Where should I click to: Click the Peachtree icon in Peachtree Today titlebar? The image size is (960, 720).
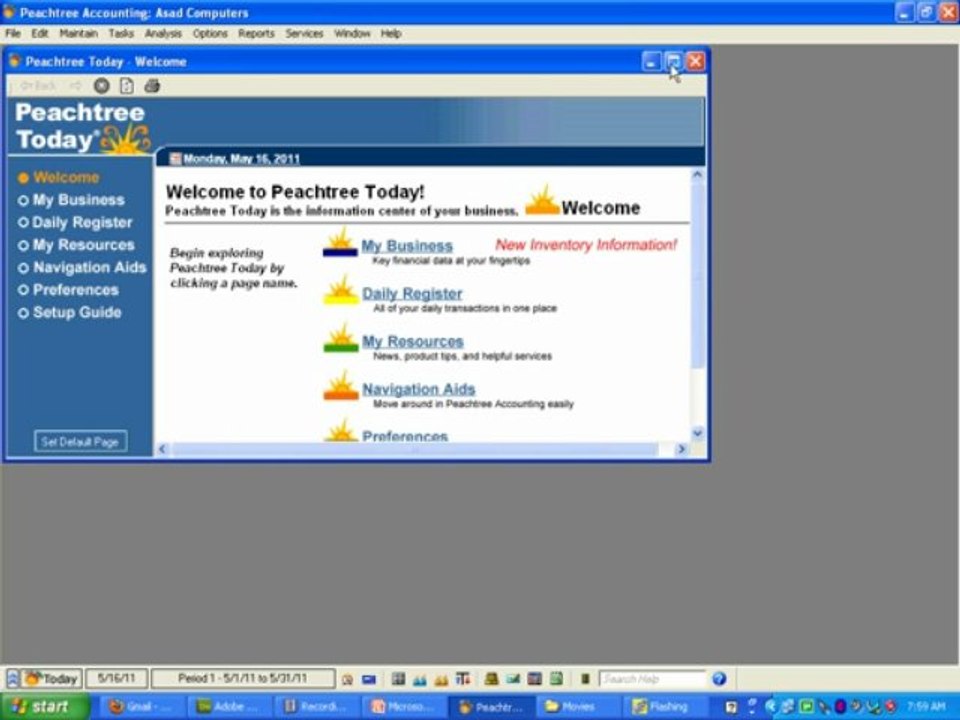[x=15, y=61]
